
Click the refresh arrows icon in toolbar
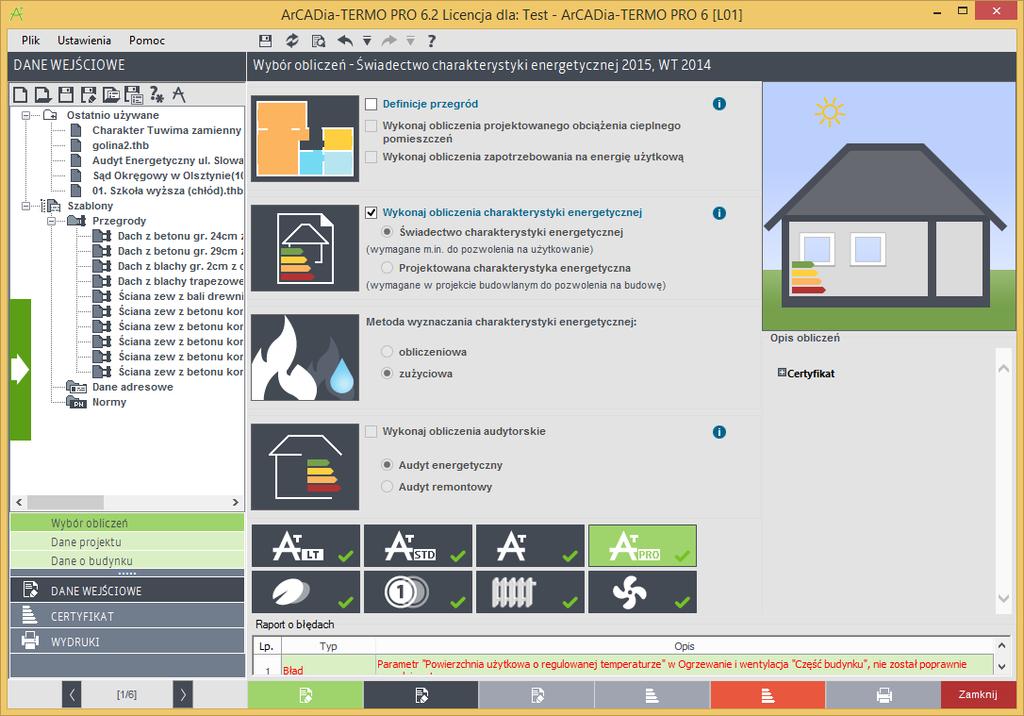pos(291,41)
